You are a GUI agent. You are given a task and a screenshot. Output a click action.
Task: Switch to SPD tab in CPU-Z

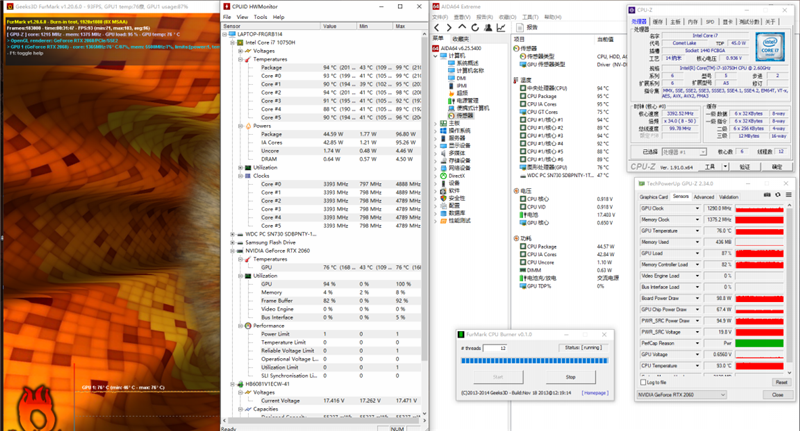pyautogui.click(x=710, y=22)
